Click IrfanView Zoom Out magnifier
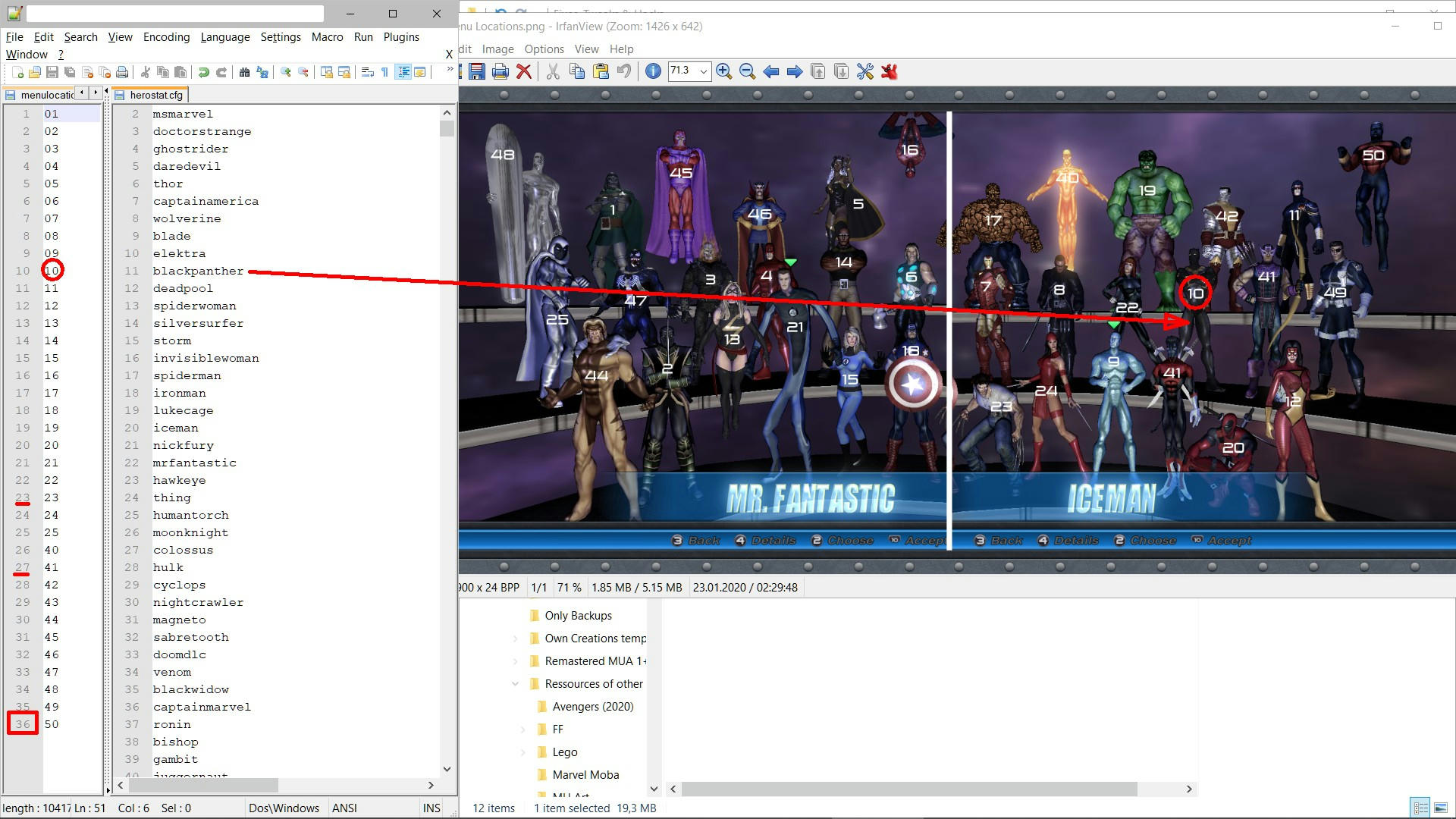This screenshot has width=1456, height=819. click(747, 71)
